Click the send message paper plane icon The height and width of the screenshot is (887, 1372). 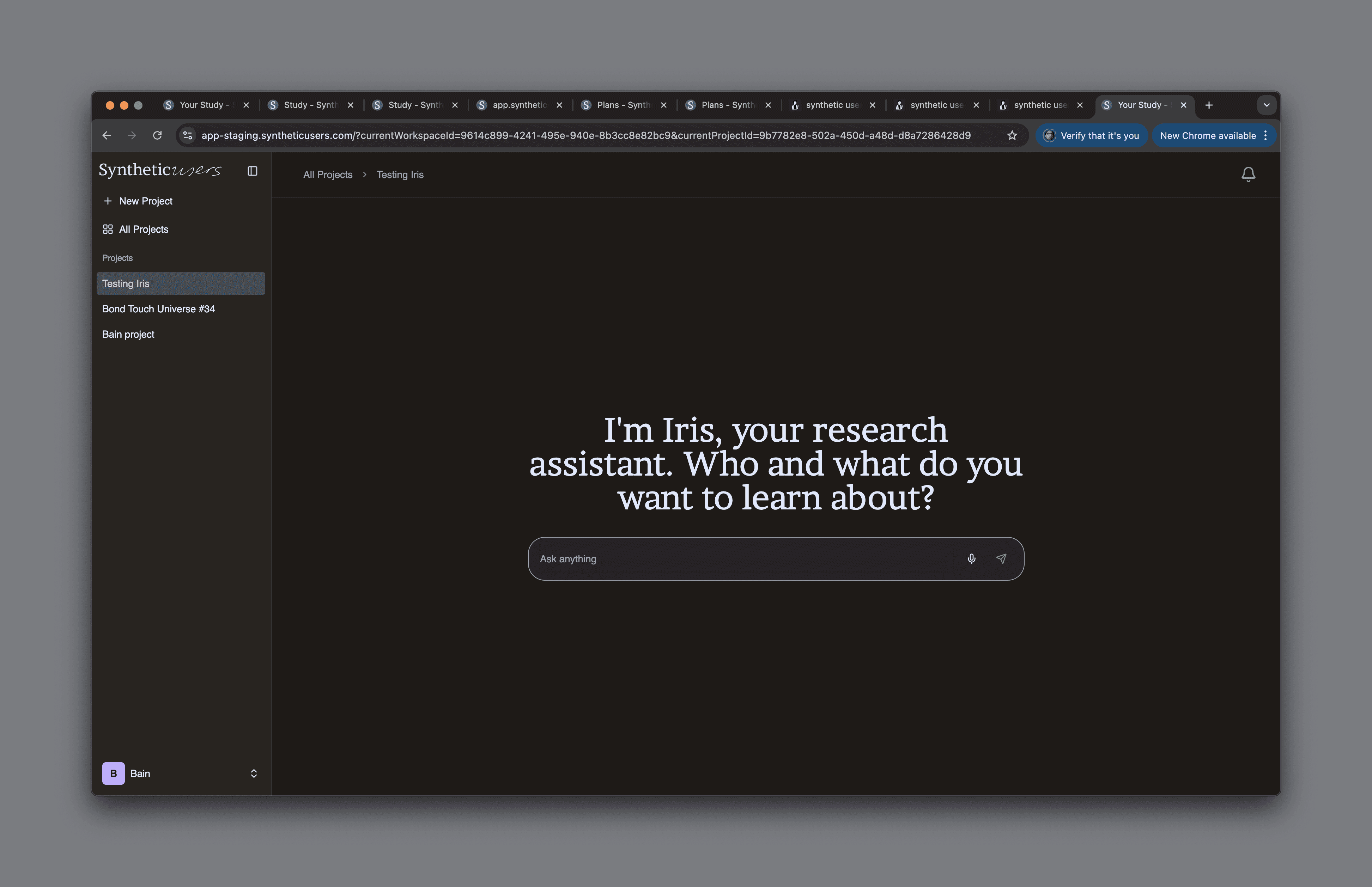click(x=1001, y=559)
